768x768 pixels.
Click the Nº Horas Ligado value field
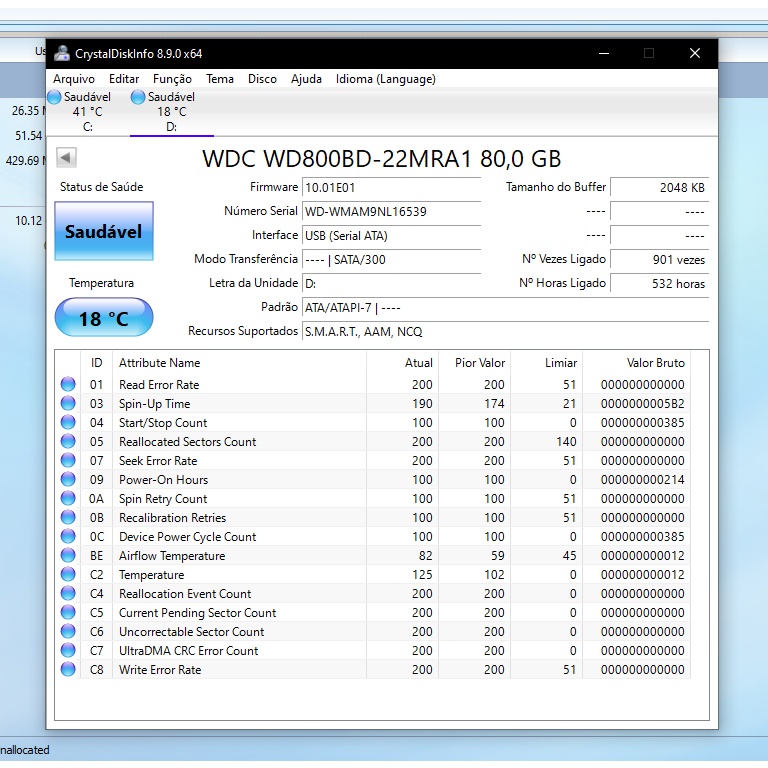659,283
